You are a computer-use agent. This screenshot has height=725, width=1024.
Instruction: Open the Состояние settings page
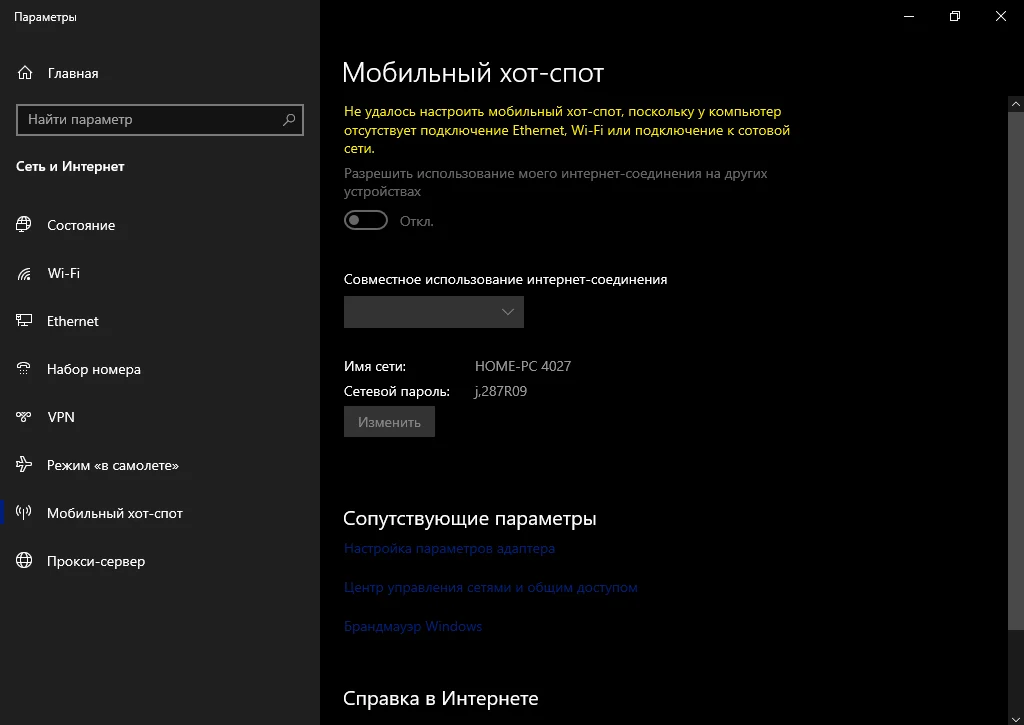click(81, 225)
